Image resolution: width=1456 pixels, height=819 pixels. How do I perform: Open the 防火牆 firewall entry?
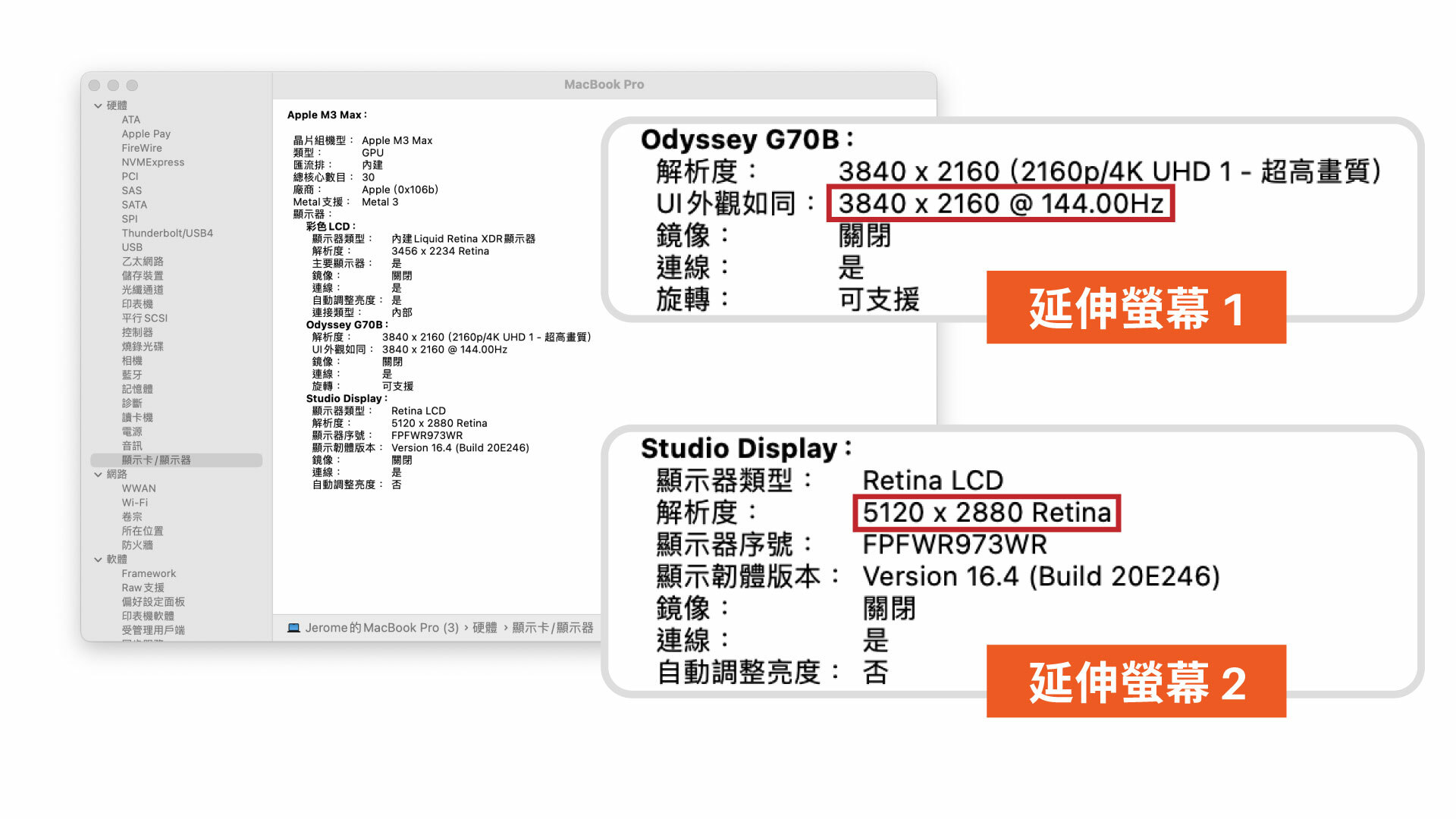137,544
